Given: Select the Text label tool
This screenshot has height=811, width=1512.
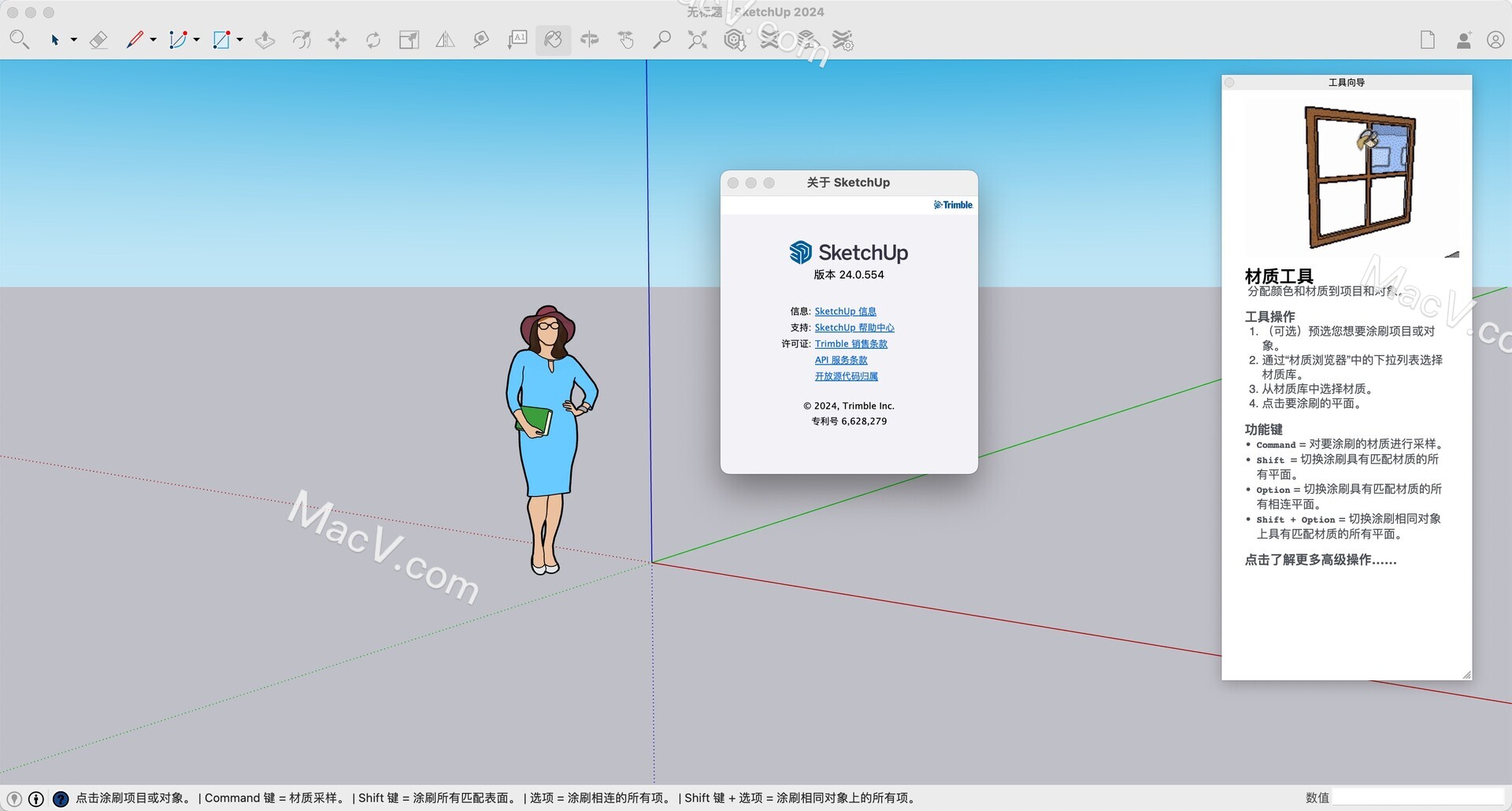Looking at the screenshot, I should click(517, 39).
